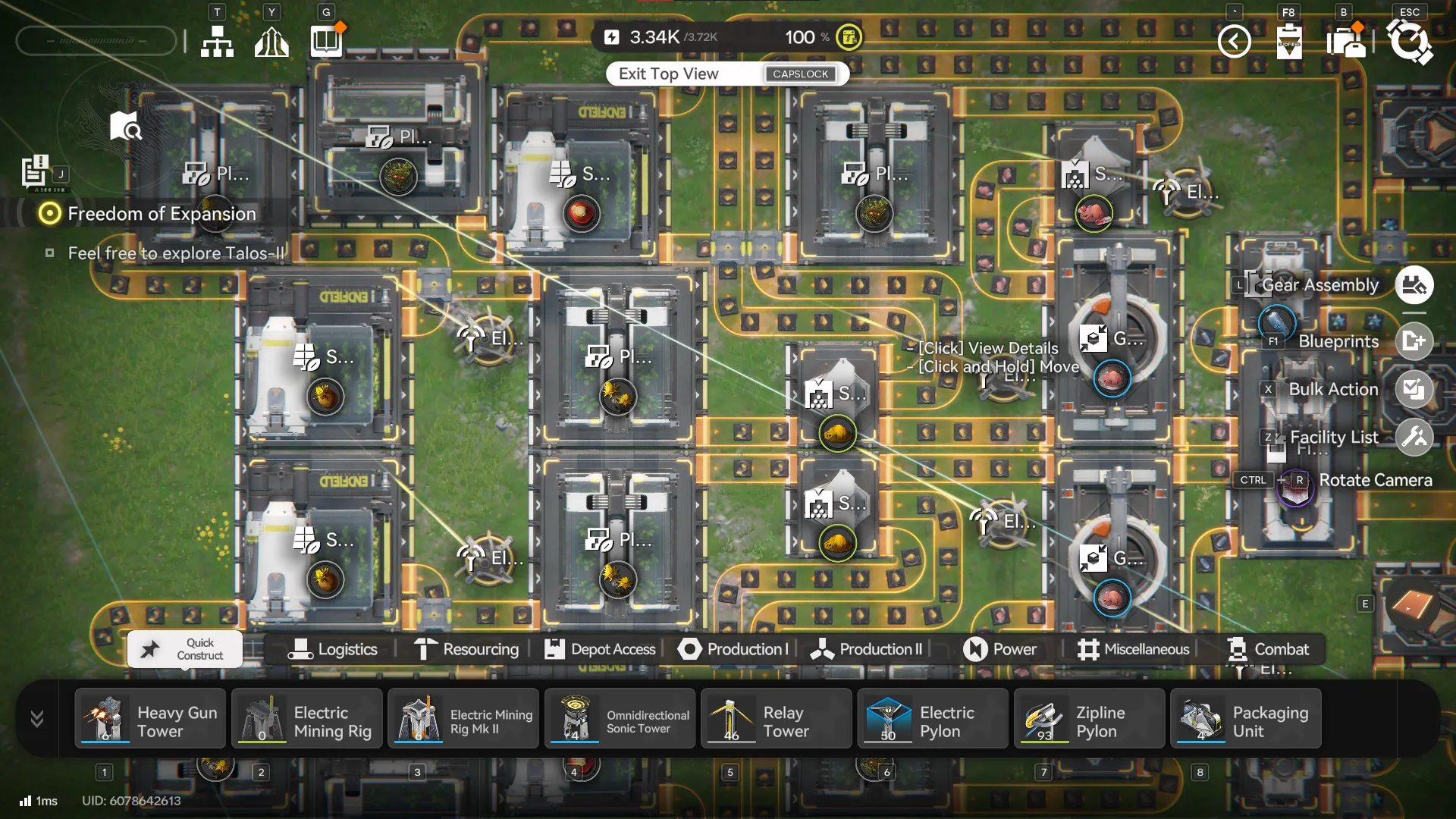Select the Electric Pylon item

pos(933,719)
